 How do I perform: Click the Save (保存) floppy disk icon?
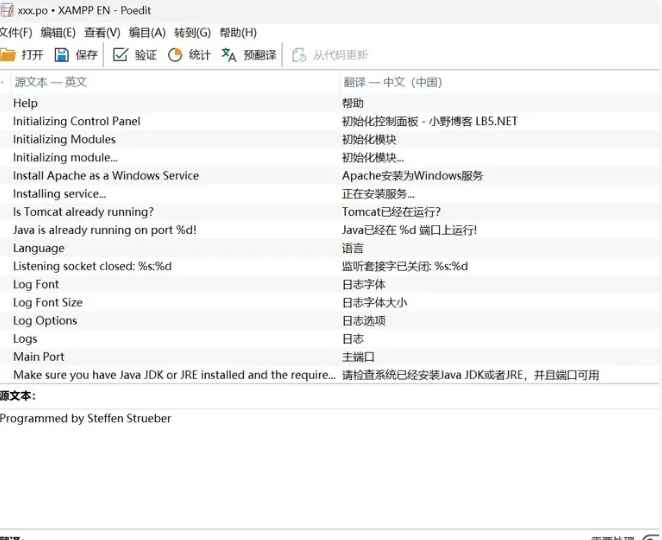[x=62, y=55]
